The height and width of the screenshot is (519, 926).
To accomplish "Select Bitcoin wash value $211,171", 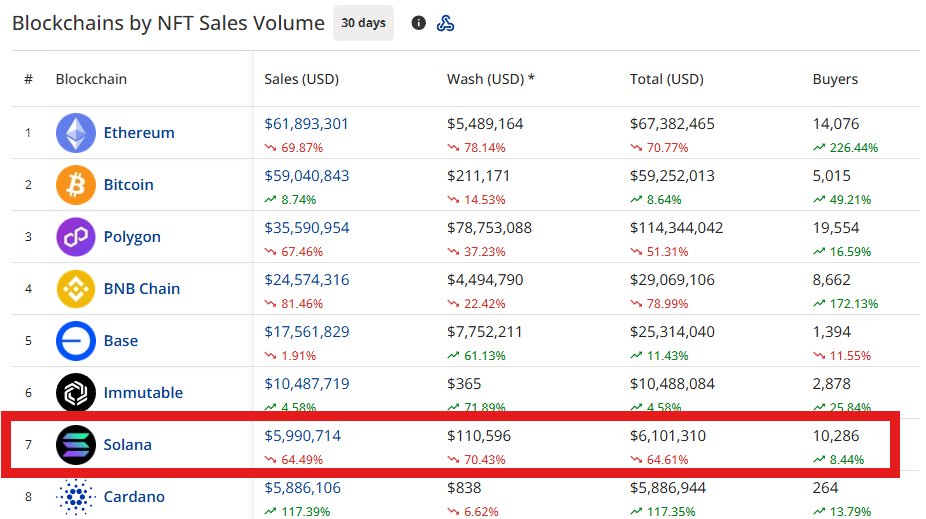I will click(x=478, y=176).
